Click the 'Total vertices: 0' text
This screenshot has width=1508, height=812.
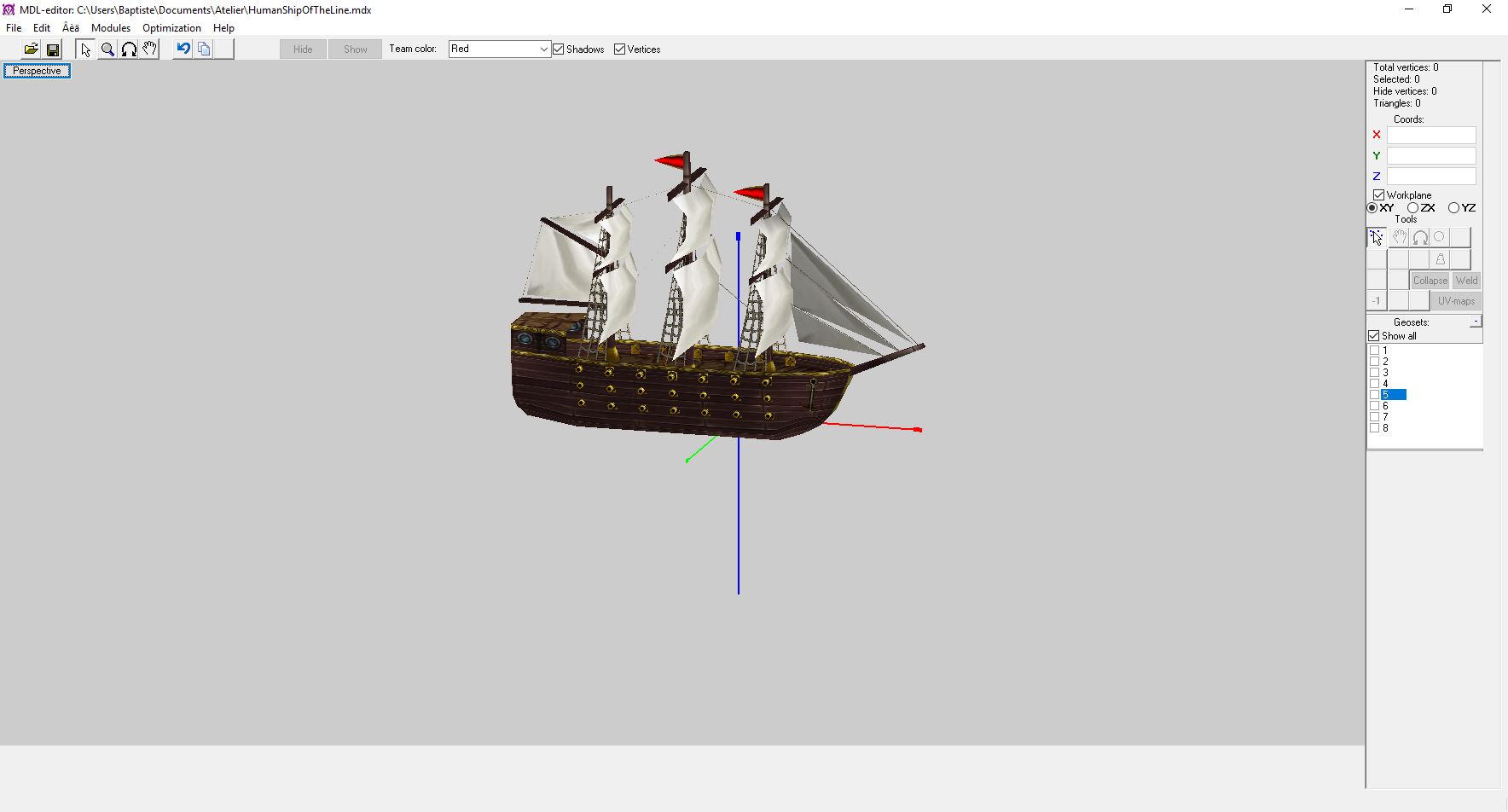click(1406, 67)
